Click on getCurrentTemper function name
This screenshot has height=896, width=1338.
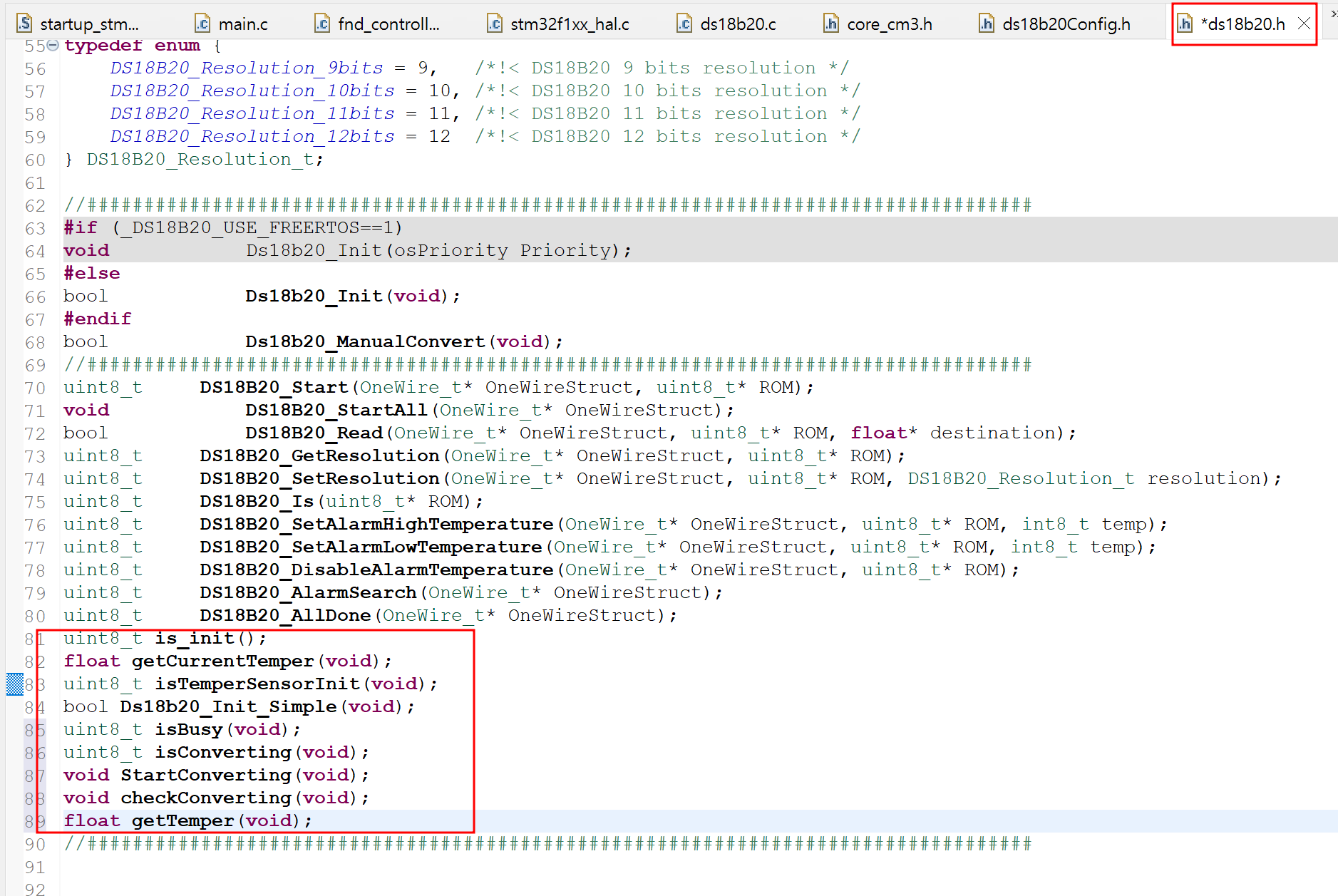coord(222,661)
